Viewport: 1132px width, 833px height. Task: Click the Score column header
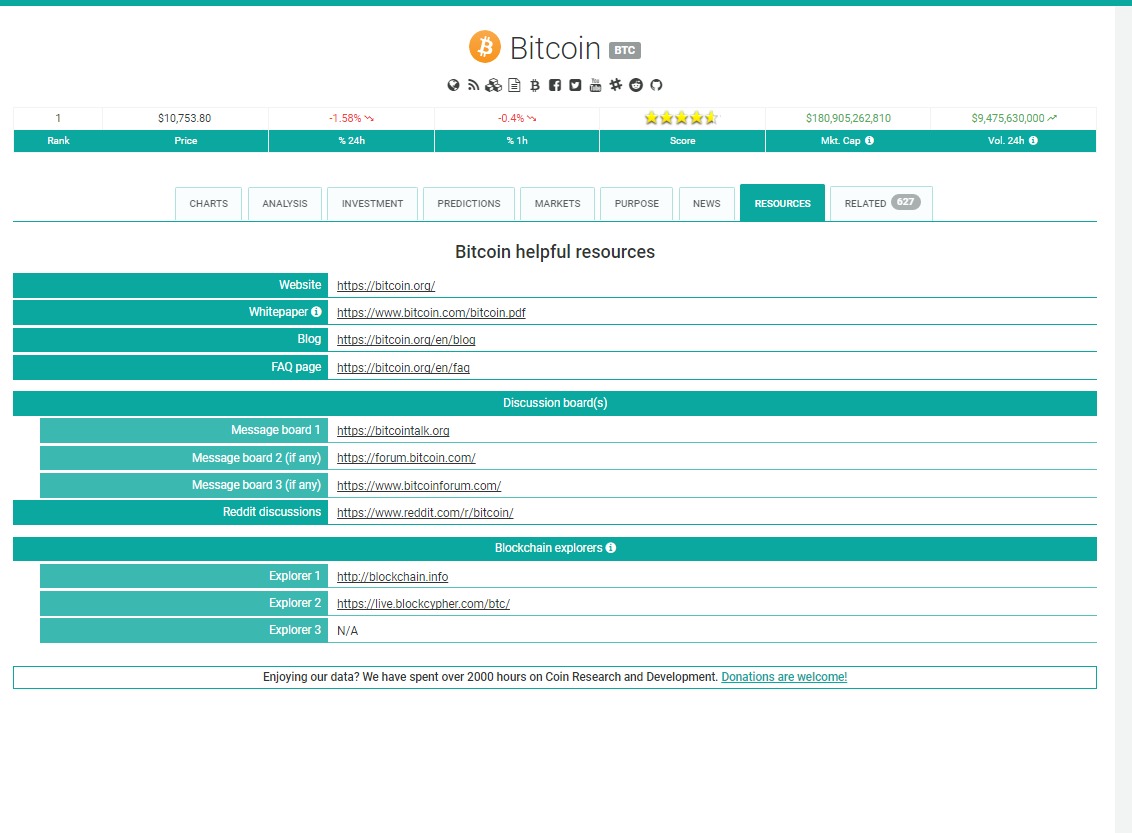tap(682, 141)
